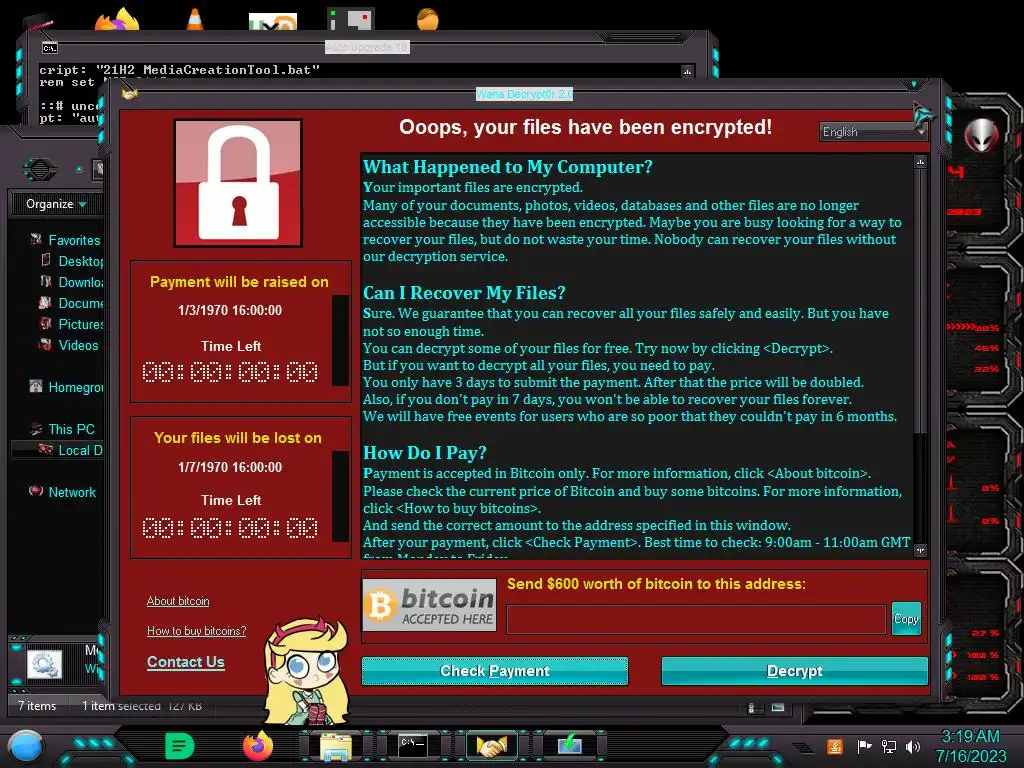This screenshot has height=768, width=1024.
Task: Click the ransom note scrollbar down arrow
Action: click(x=920, y=551)
